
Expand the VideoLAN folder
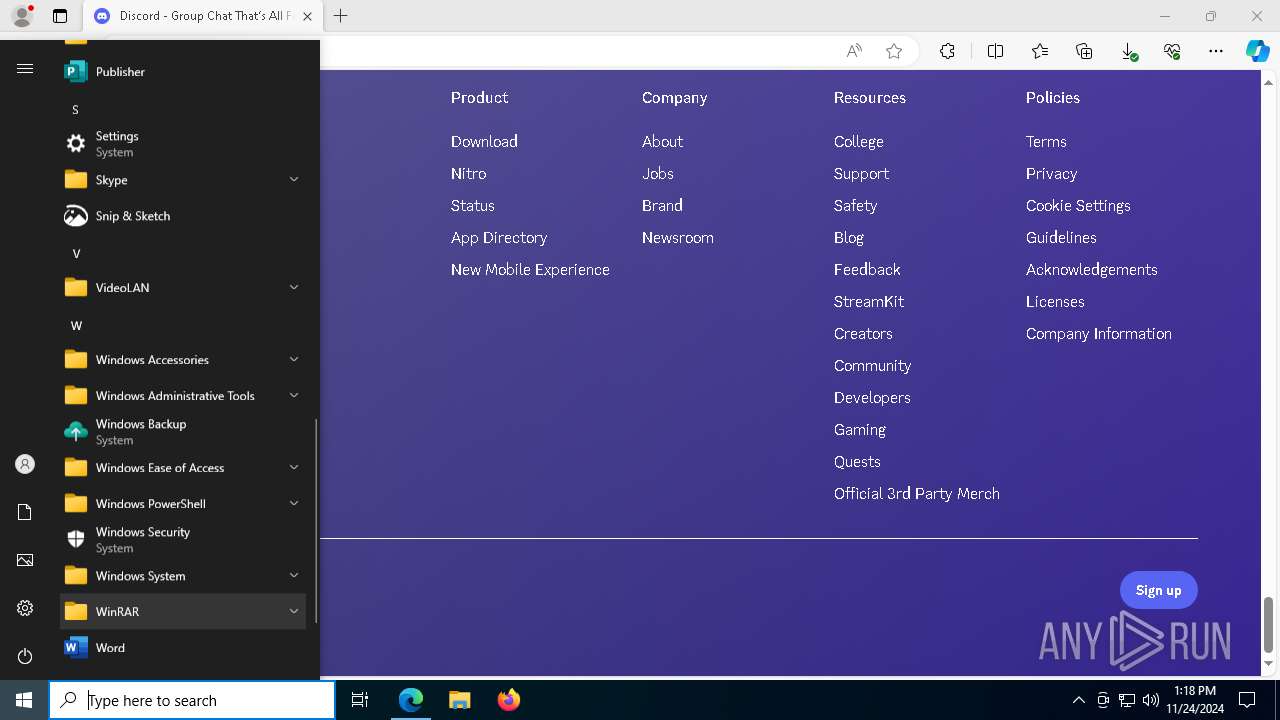point(183,288)
